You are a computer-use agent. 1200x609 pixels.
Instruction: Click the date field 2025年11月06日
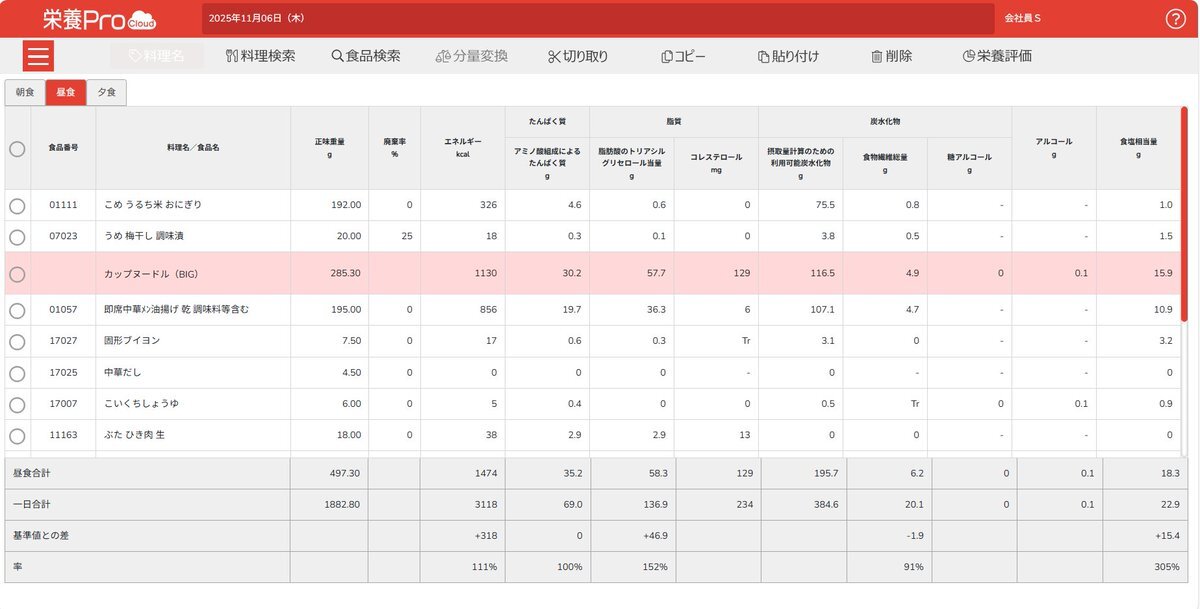pyautogui.click(x=598, y=18)
